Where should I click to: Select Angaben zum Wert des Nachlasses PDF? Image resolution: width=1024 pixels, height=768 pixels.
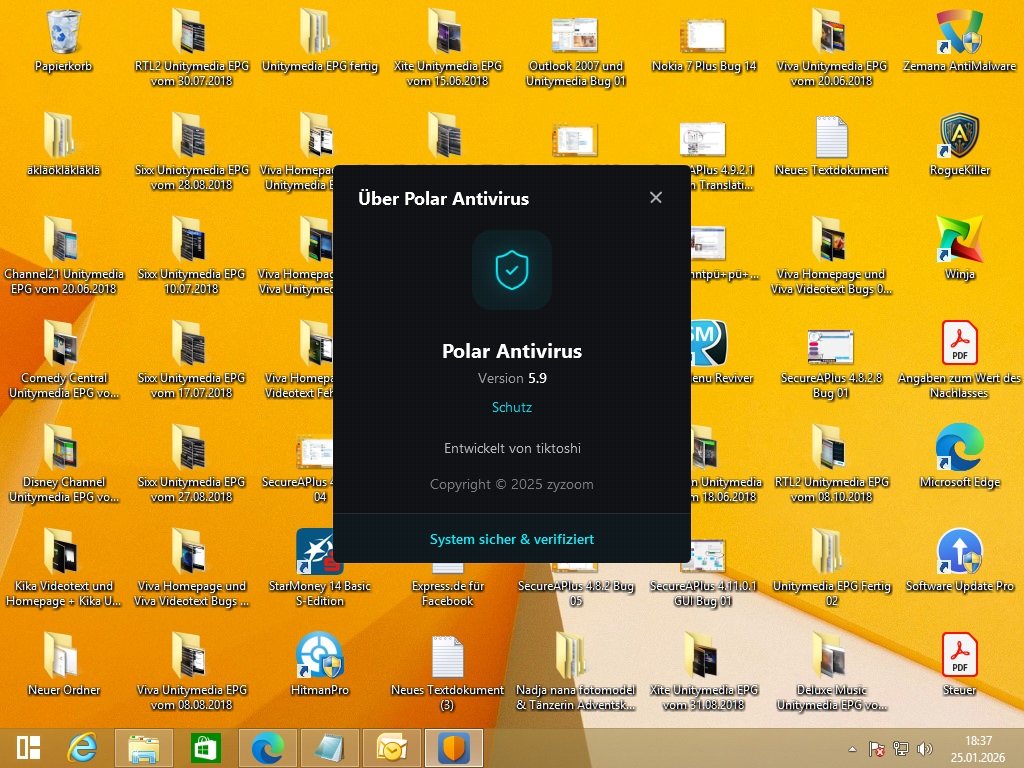tap(959, 359)
